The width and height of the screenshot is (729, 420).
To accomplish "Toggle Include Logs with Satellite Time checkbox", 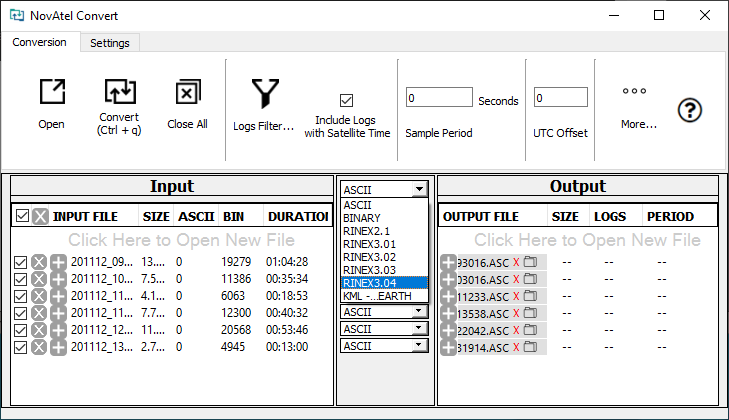I will 346,100.
